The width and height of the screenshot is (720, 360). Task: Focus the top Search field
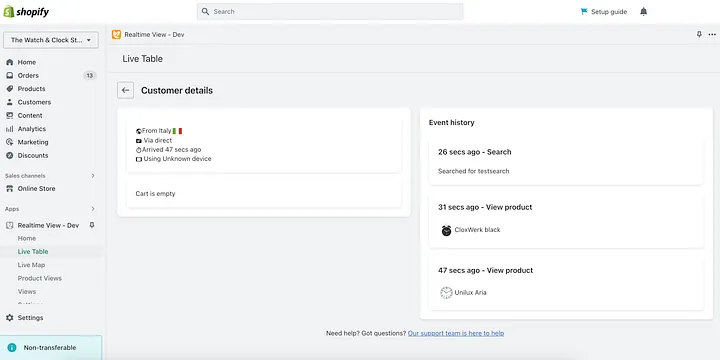click(x=330, y=11)
